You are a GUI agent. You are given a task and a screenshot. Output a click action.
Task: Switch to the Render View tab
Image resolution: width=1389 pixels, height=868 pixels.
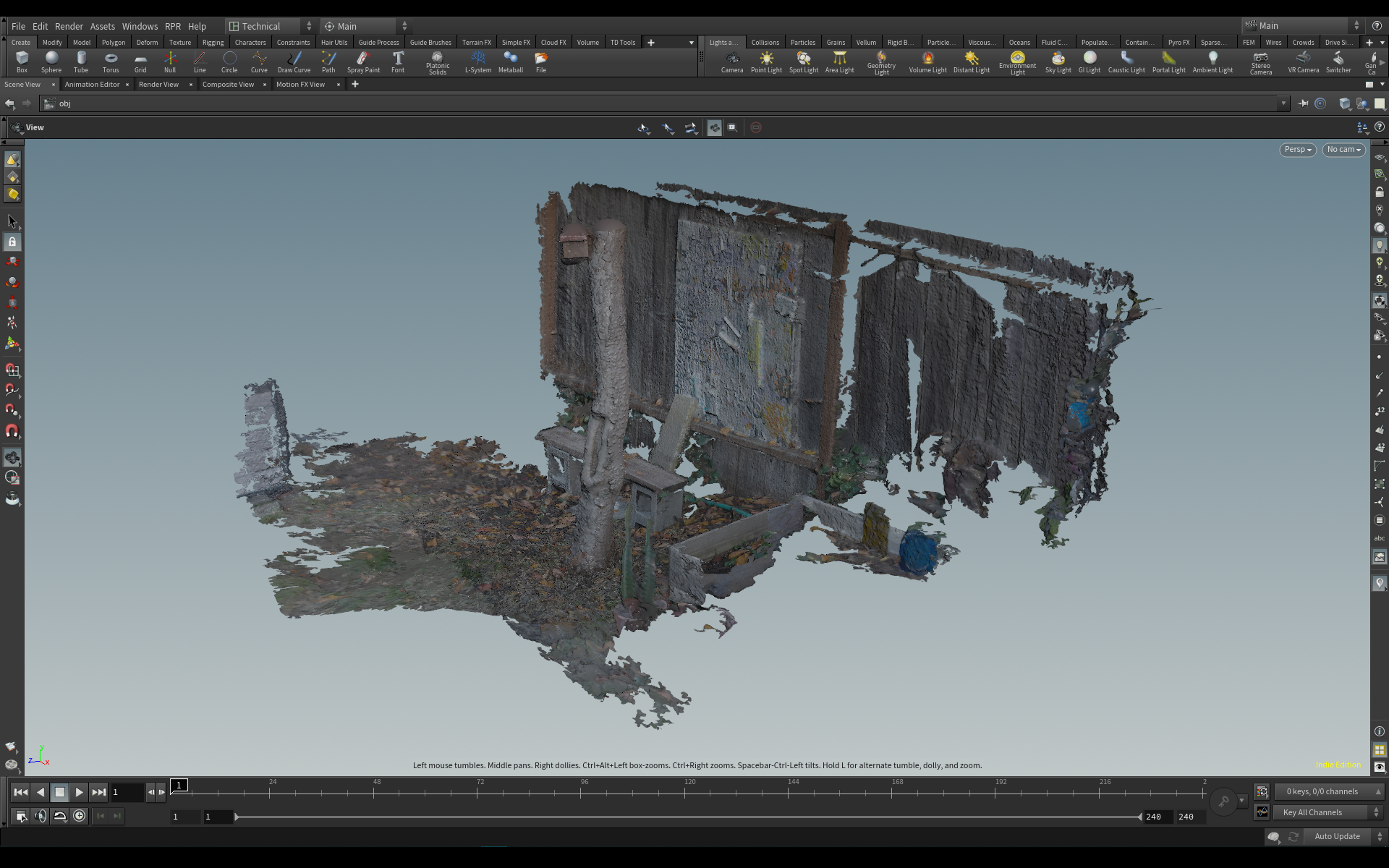tap(158, 85)
